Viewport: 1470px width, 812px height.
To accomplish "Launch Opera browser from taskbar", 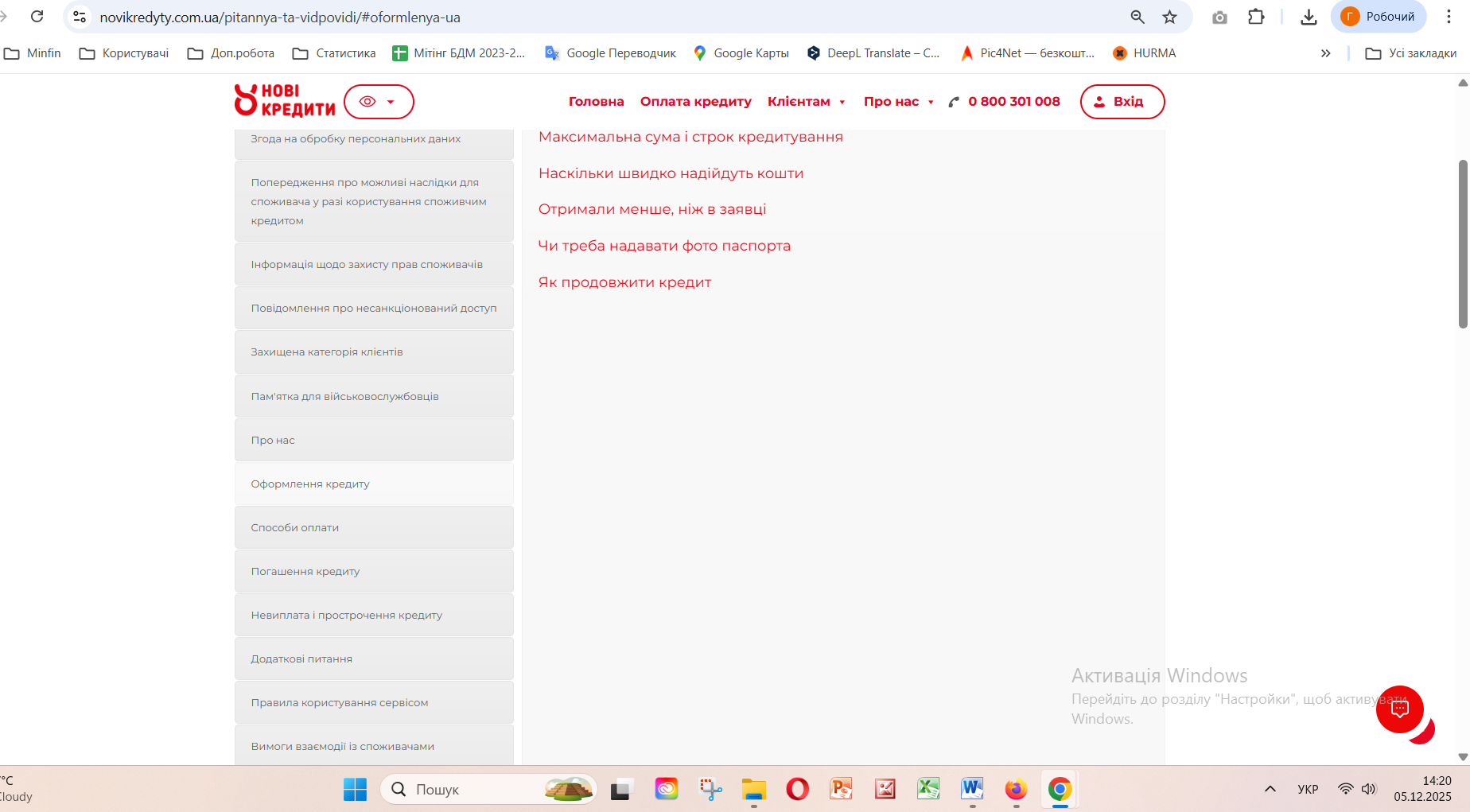I will coord(797,789).
